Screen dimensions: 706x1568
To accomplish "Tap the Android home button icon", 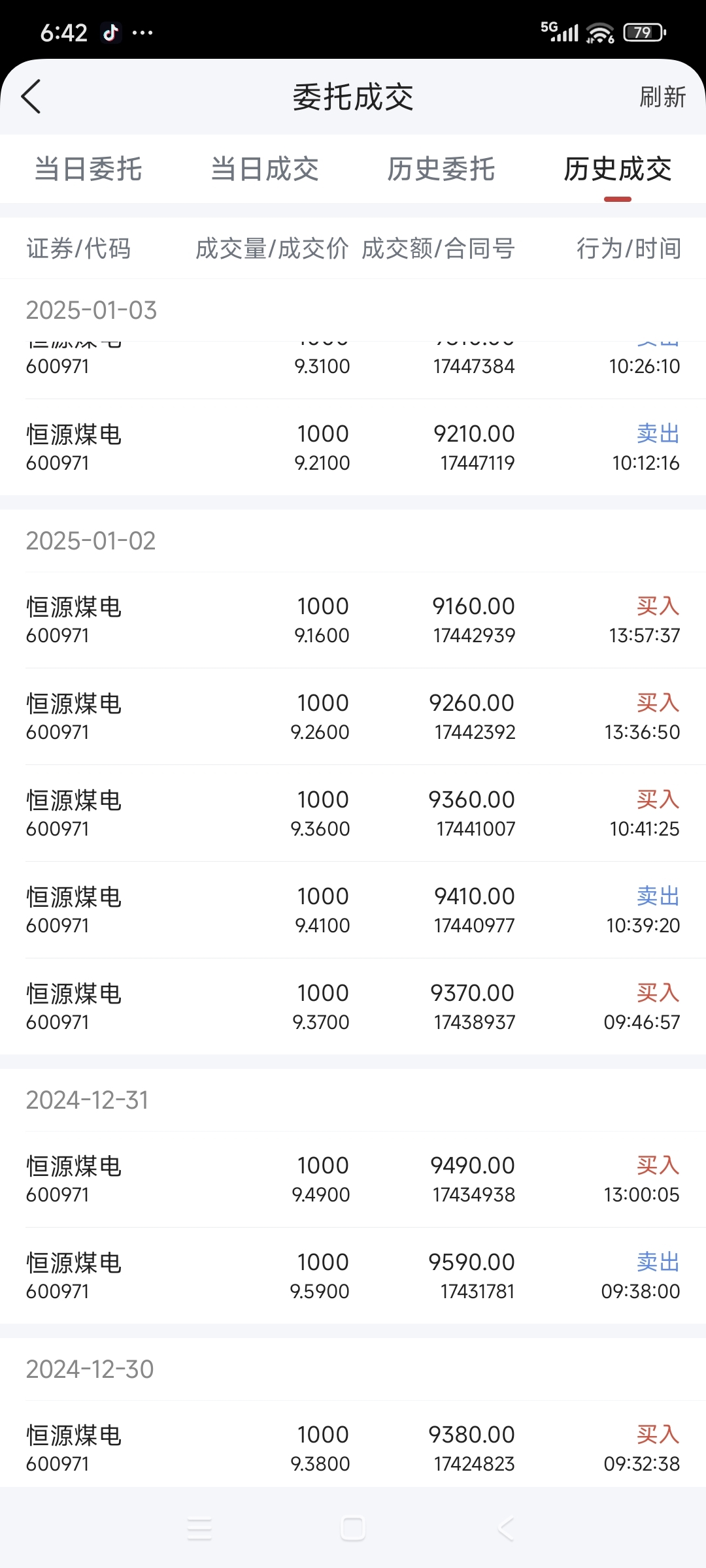I will pyautogui.click(x=353, y=1529).
